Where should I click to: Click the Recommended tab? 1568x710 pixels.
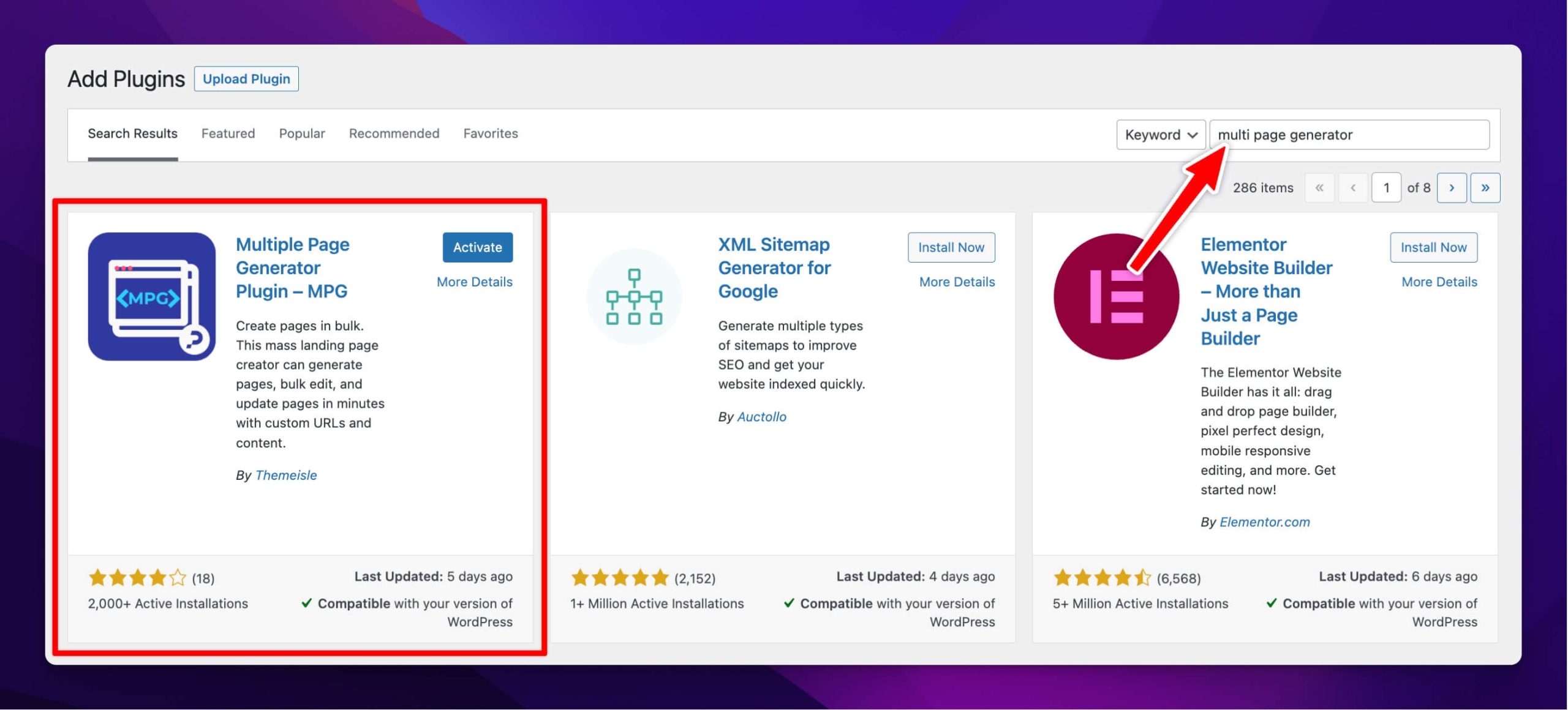tap(394, 133)
